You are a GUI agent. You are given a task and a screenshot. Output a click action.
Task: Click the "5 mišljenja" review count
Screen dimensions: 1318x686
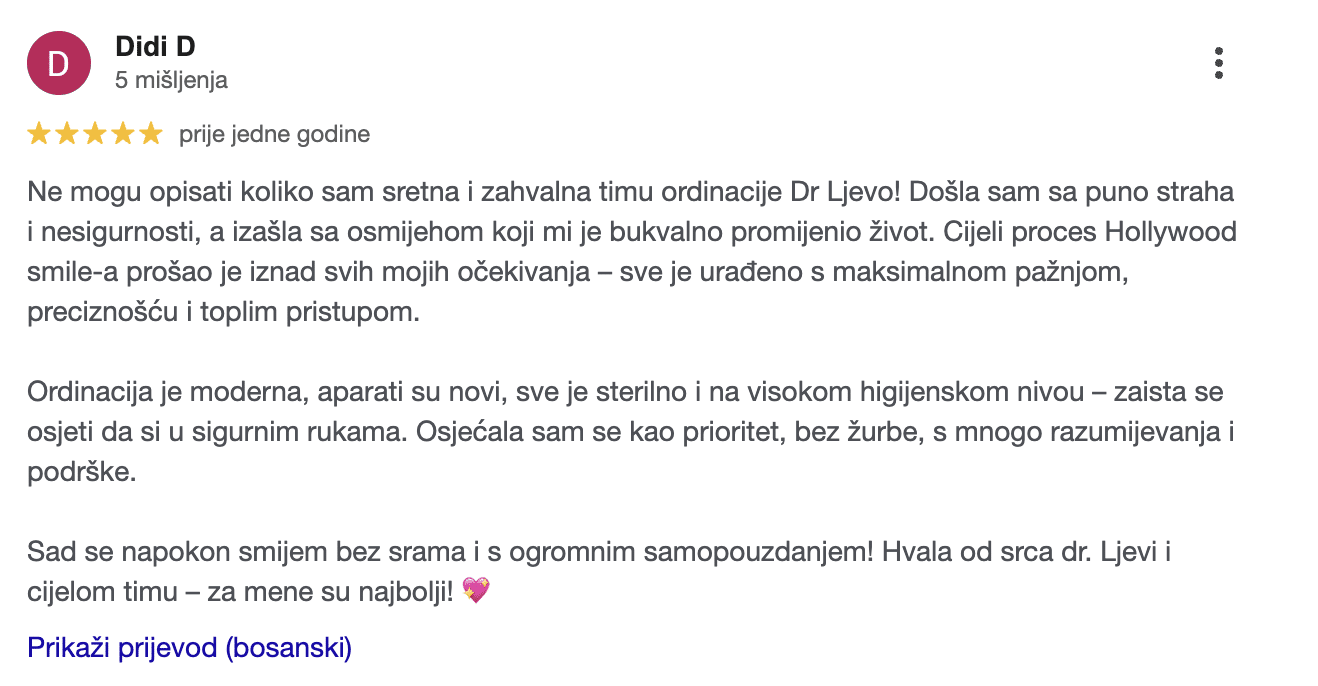(171, 80)
